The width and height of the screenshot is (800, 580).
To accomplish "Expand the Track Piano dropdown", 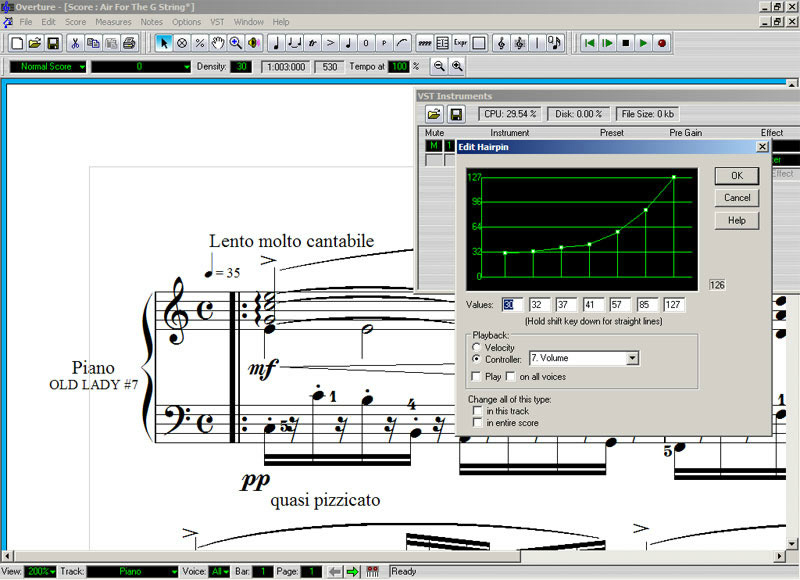I will 173,571.
